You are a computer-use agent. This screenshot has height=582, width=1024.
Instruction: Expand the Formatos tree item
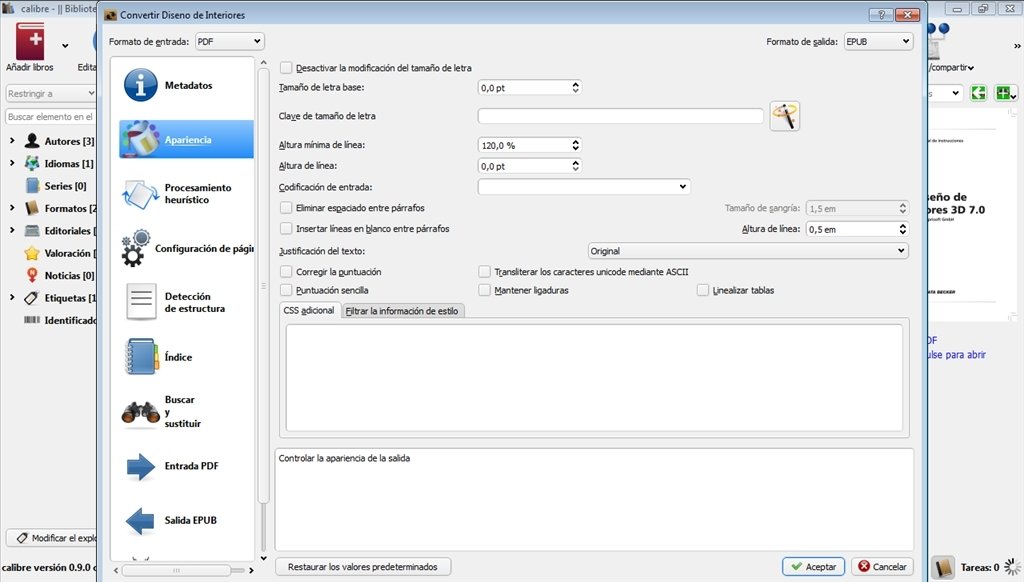pyautogui.click(x=12, y=208)
